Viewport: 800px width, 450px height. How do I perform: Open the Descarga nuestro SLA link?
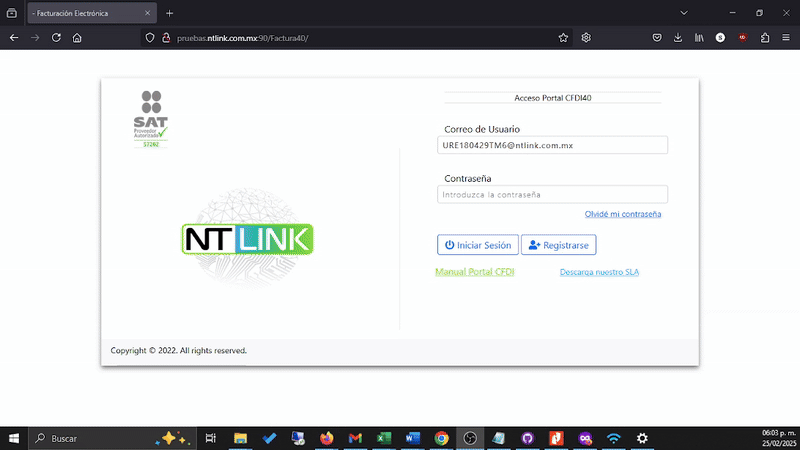coord(599,272)
